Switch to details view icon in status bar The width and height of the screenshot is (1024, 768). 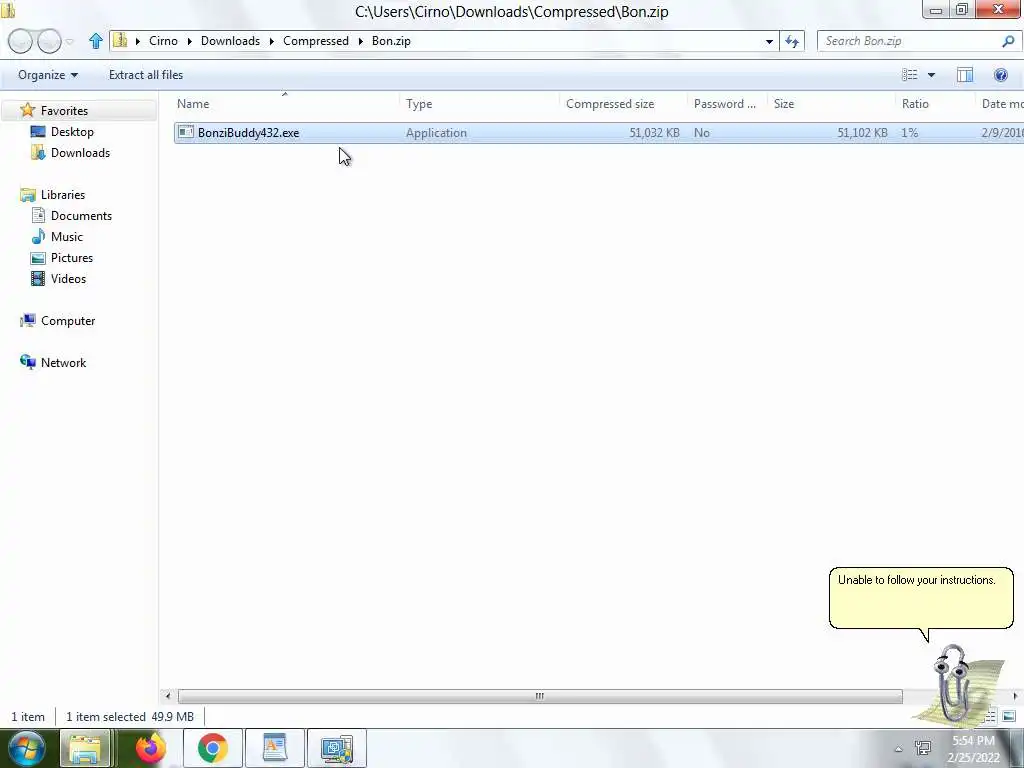tap(990, 716)
